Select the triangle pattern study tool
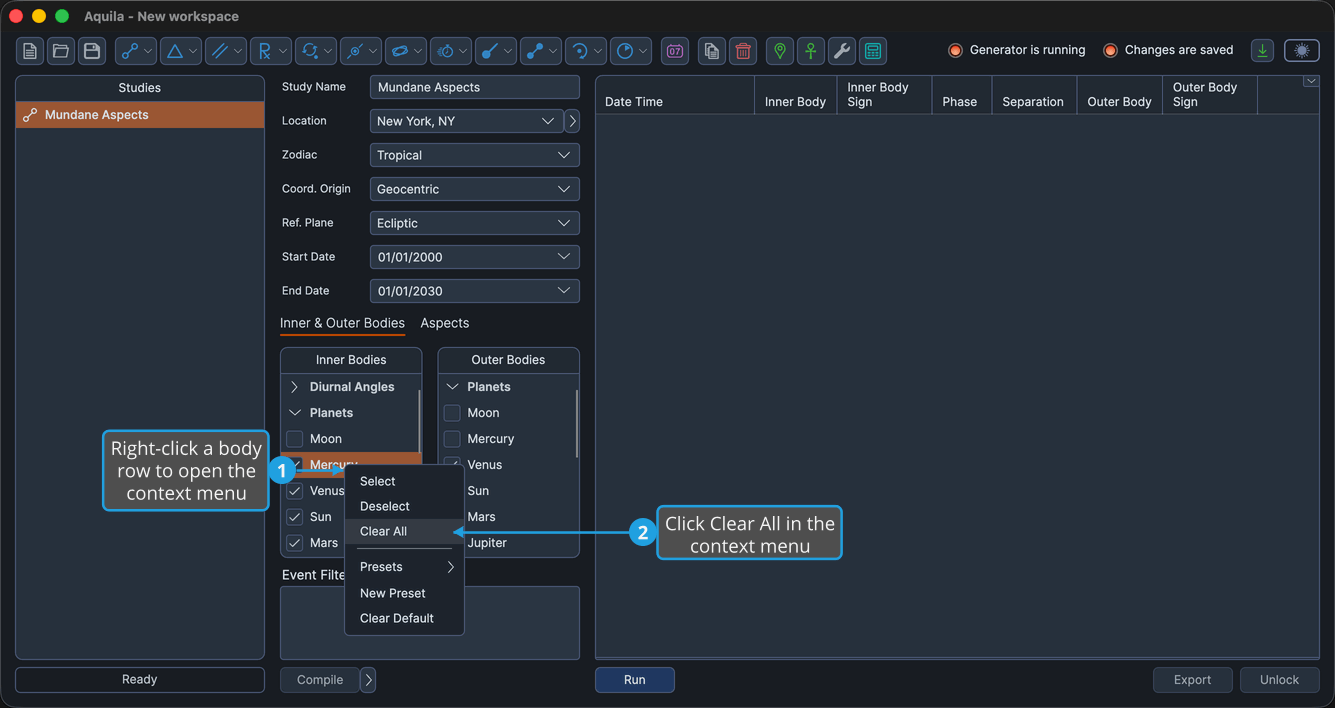 (181, 51)
